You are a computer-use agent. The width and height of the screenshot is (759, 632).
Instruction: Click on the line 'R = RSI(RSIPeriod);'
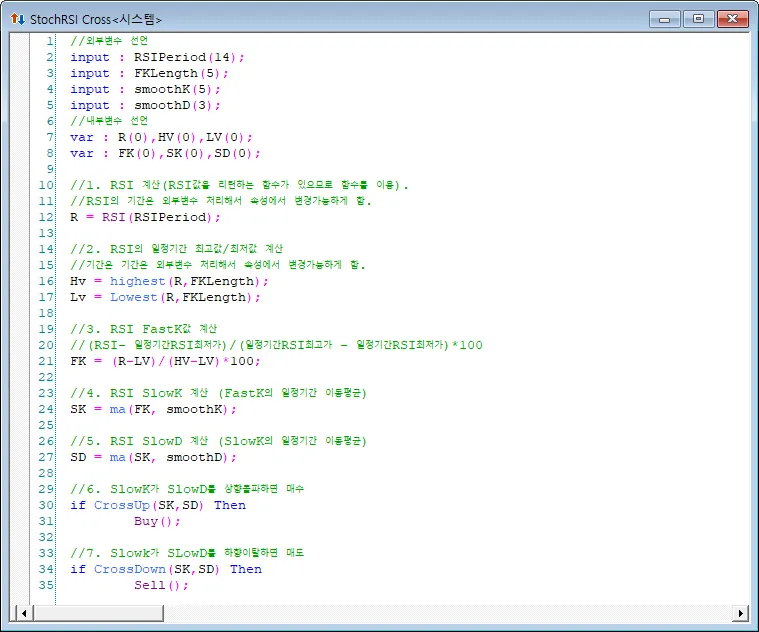point(145,217)
